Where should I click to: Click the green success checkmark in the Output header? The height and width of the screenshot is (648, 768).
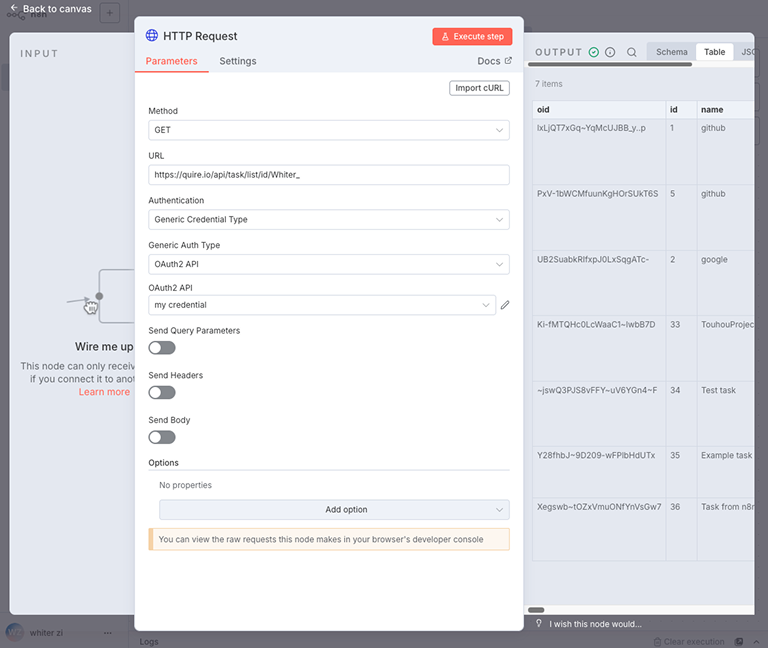(x=594, y=52)
